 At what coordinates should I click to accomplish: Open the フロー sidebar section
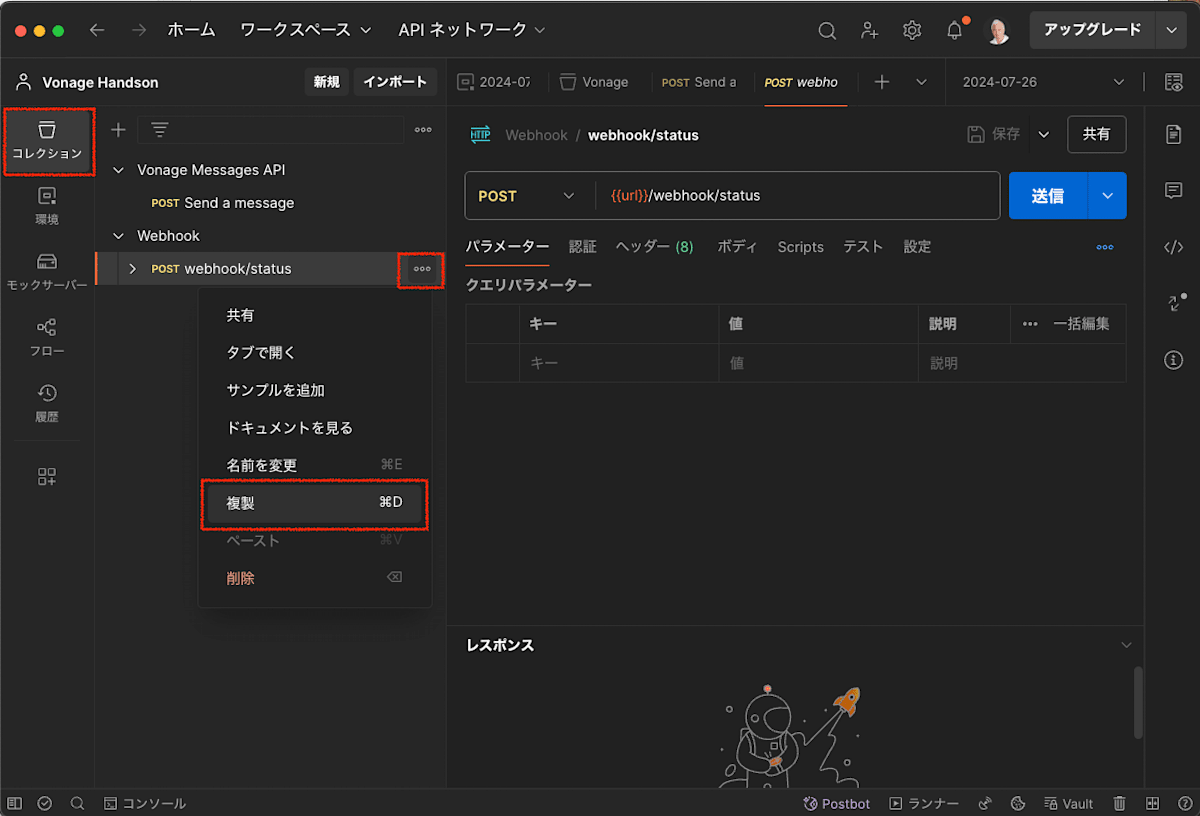click(x=47, y=338)
